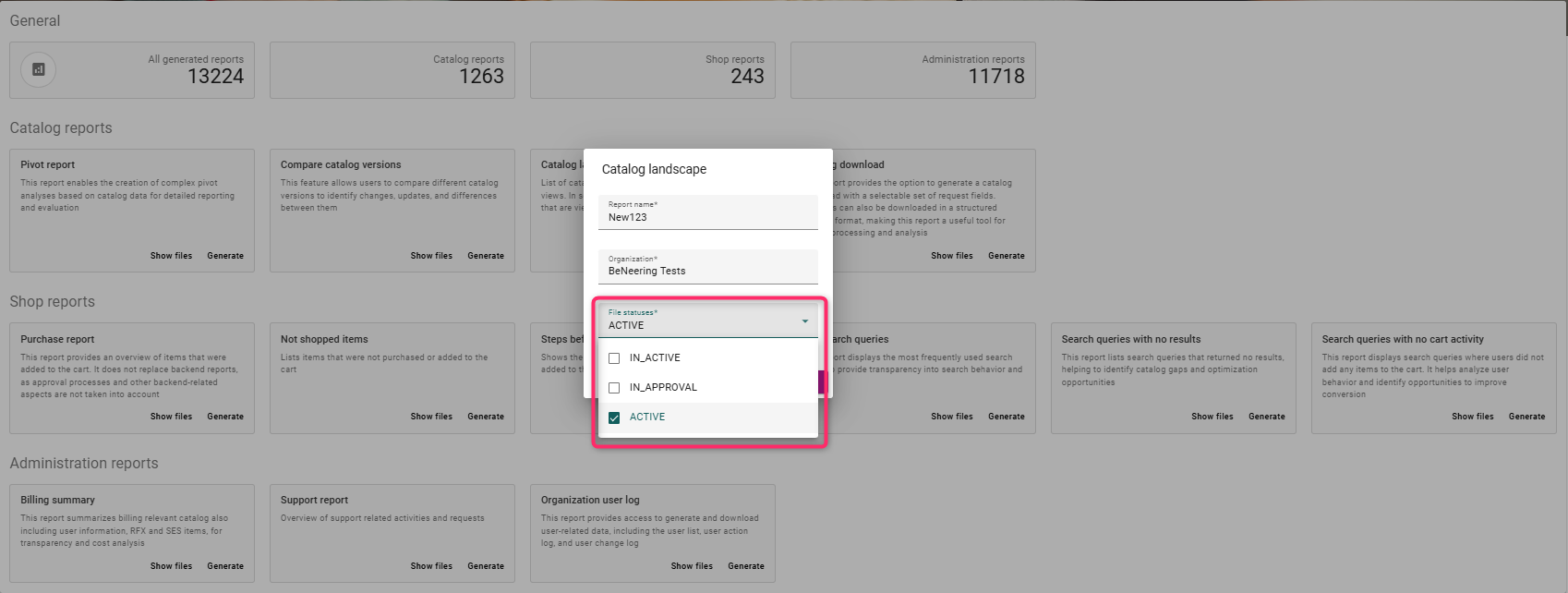This screenshot has height=593, width=1568.
Task: Generate the Organization user log report
Action: [745, 566]
